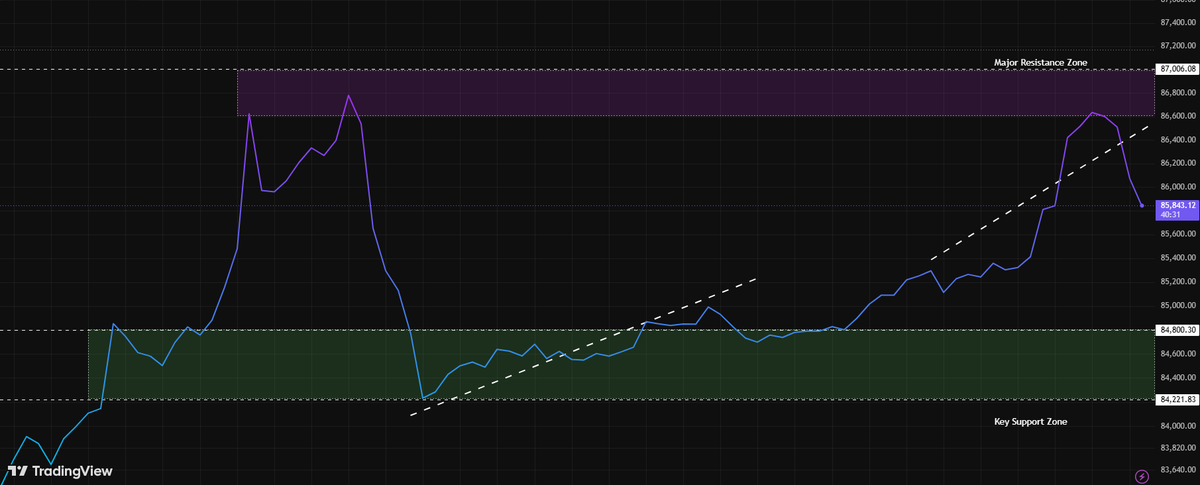The width and height of the screenshot is (1200, 485).
Task: Click the 85,200.00 axis price
Action: coord(1178,282)
